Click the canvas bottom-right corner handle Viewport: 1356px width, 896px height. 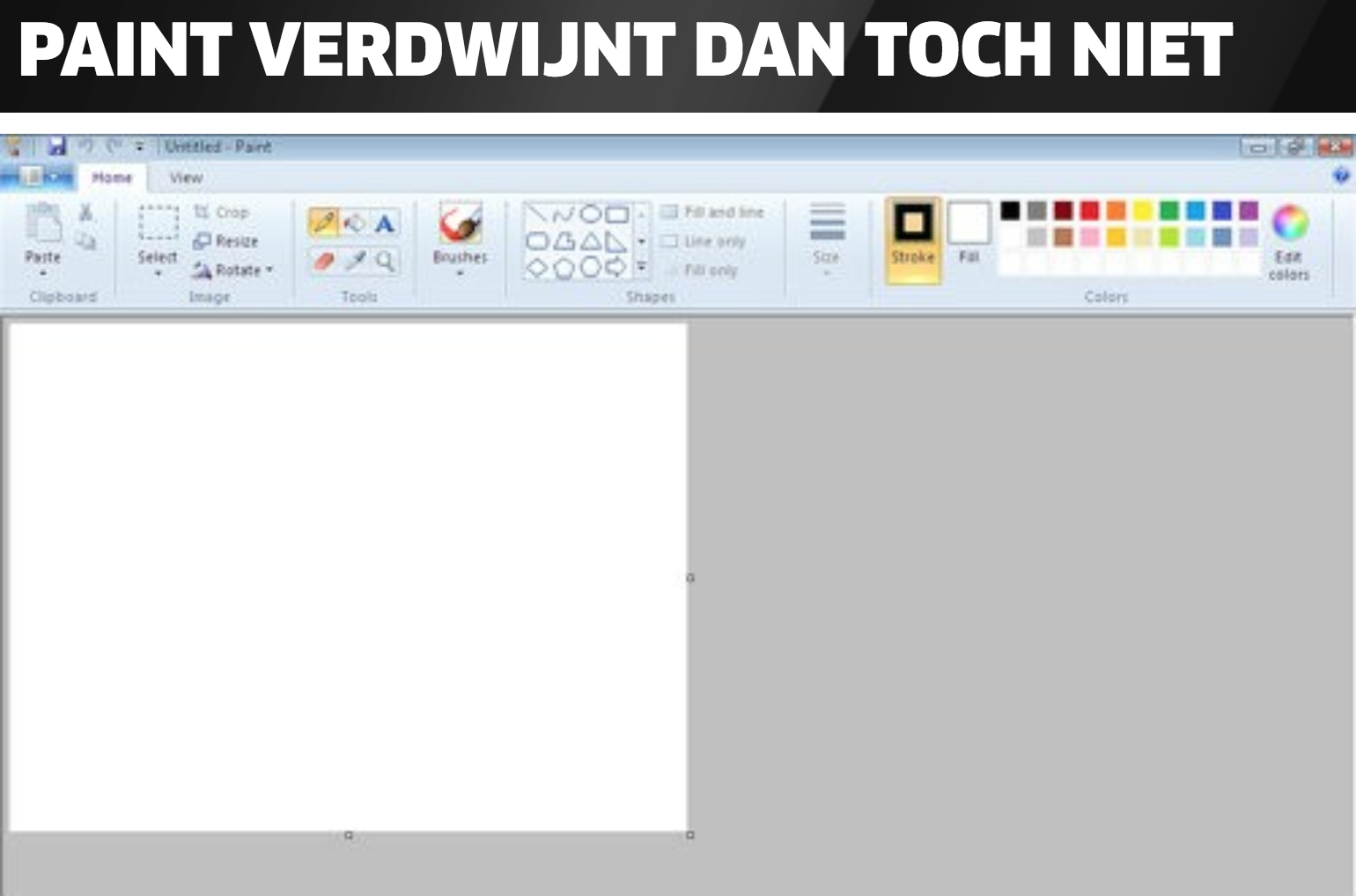click(690, 834)
